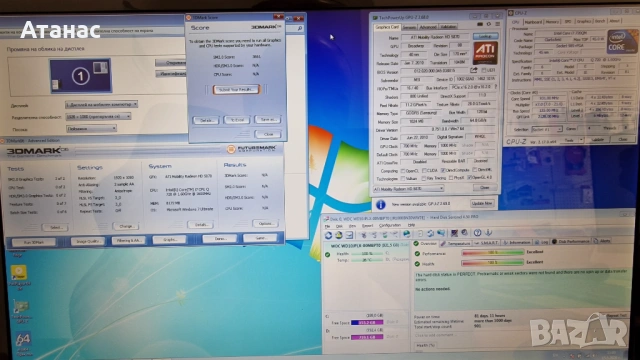The width and height of the screenshot is (640, 360).
Task: Open the Configuration menu in Hard Disk Sentinel
Action: click(x=389, y=225)
